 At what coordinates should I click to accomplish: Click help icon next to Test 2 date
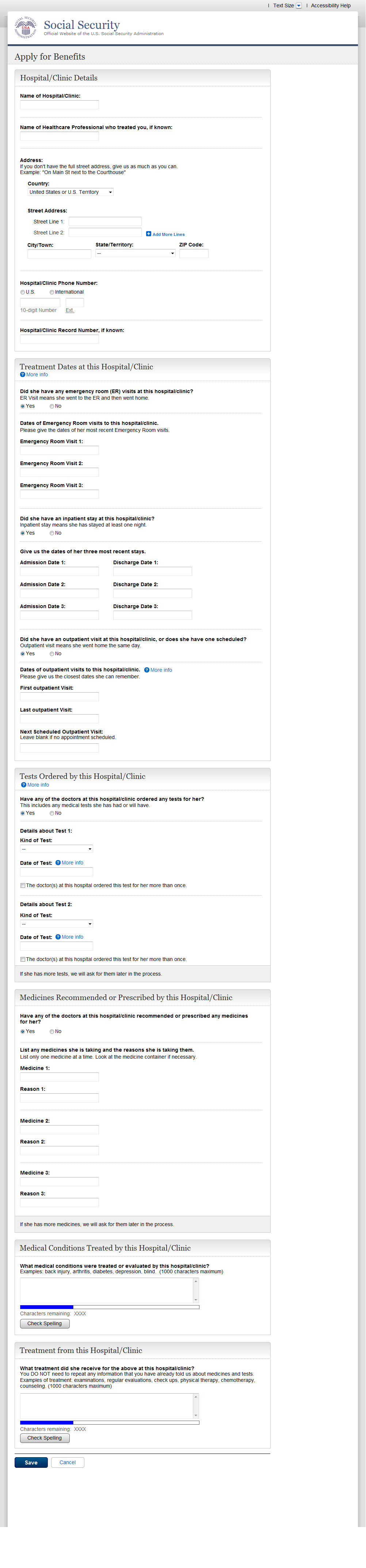tap(58, 937)
